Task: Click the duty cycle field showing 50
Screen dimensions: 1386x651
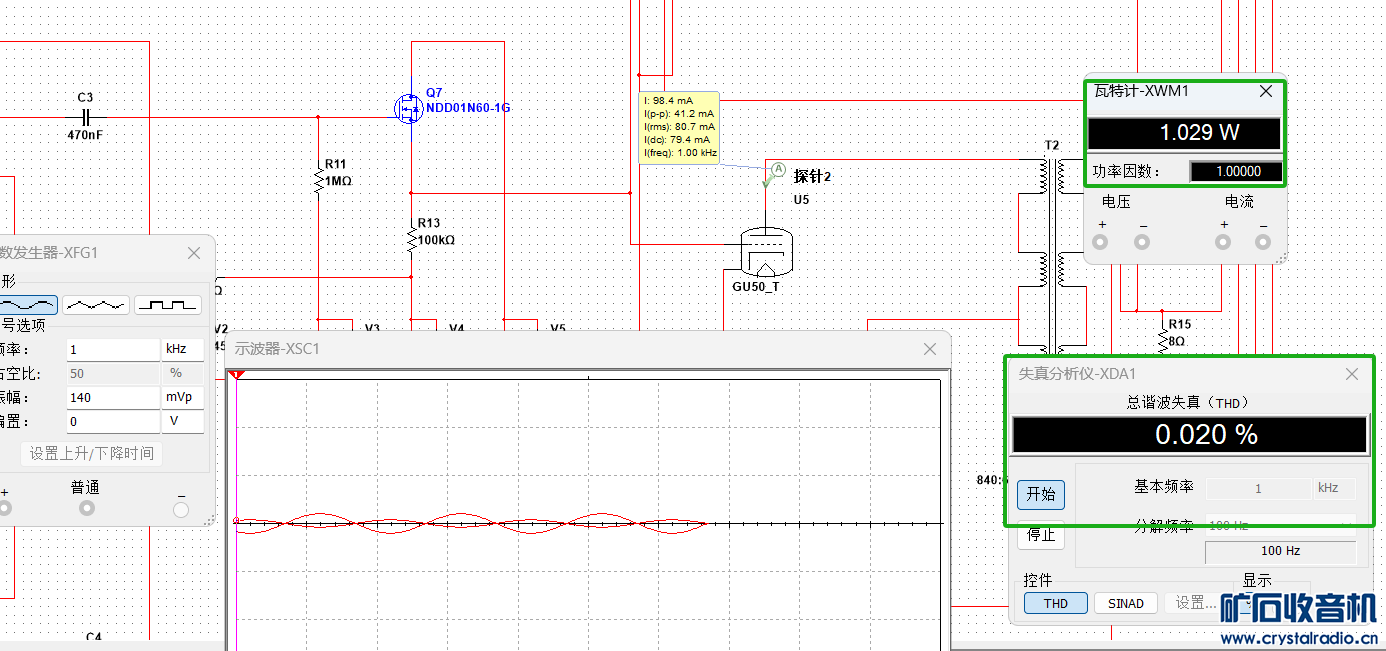Action: click(x=112, y=373)
